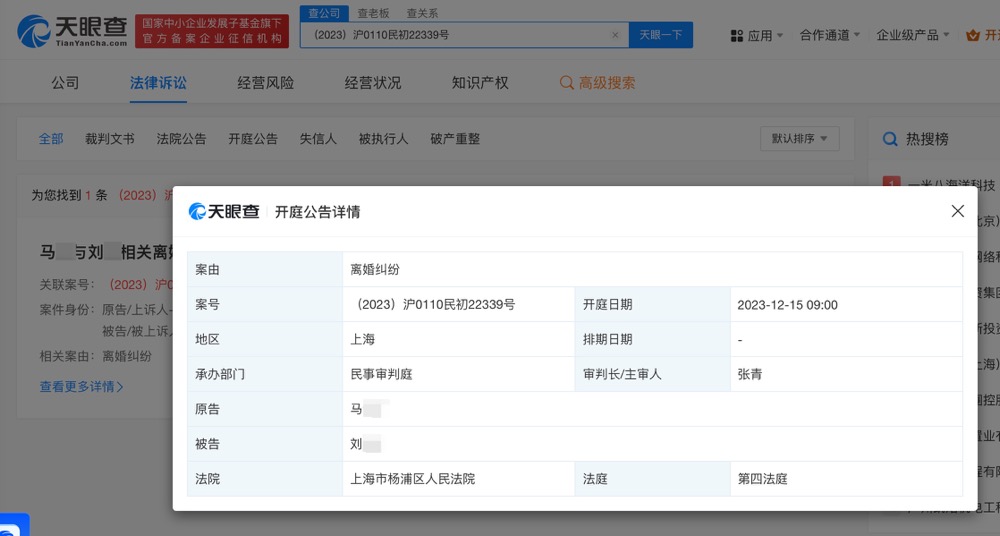1000x536 pixels.
Task: Click the 第四法庭 courtroom value
Action: point(763,479)
